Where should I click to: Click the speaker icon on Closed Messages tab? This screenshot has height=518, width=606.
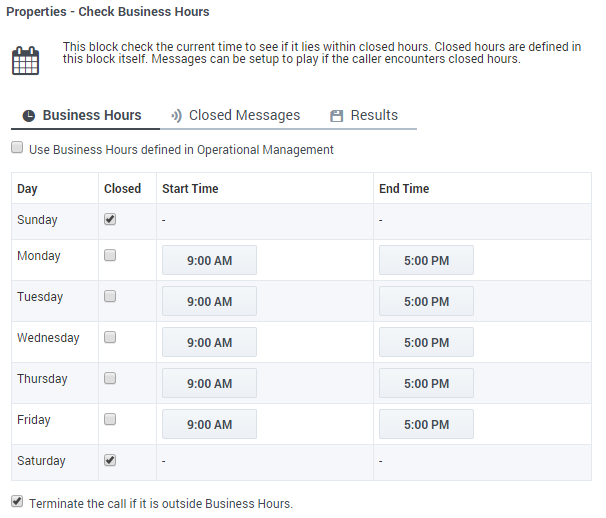pyautogui.click(x=176, y=116)
